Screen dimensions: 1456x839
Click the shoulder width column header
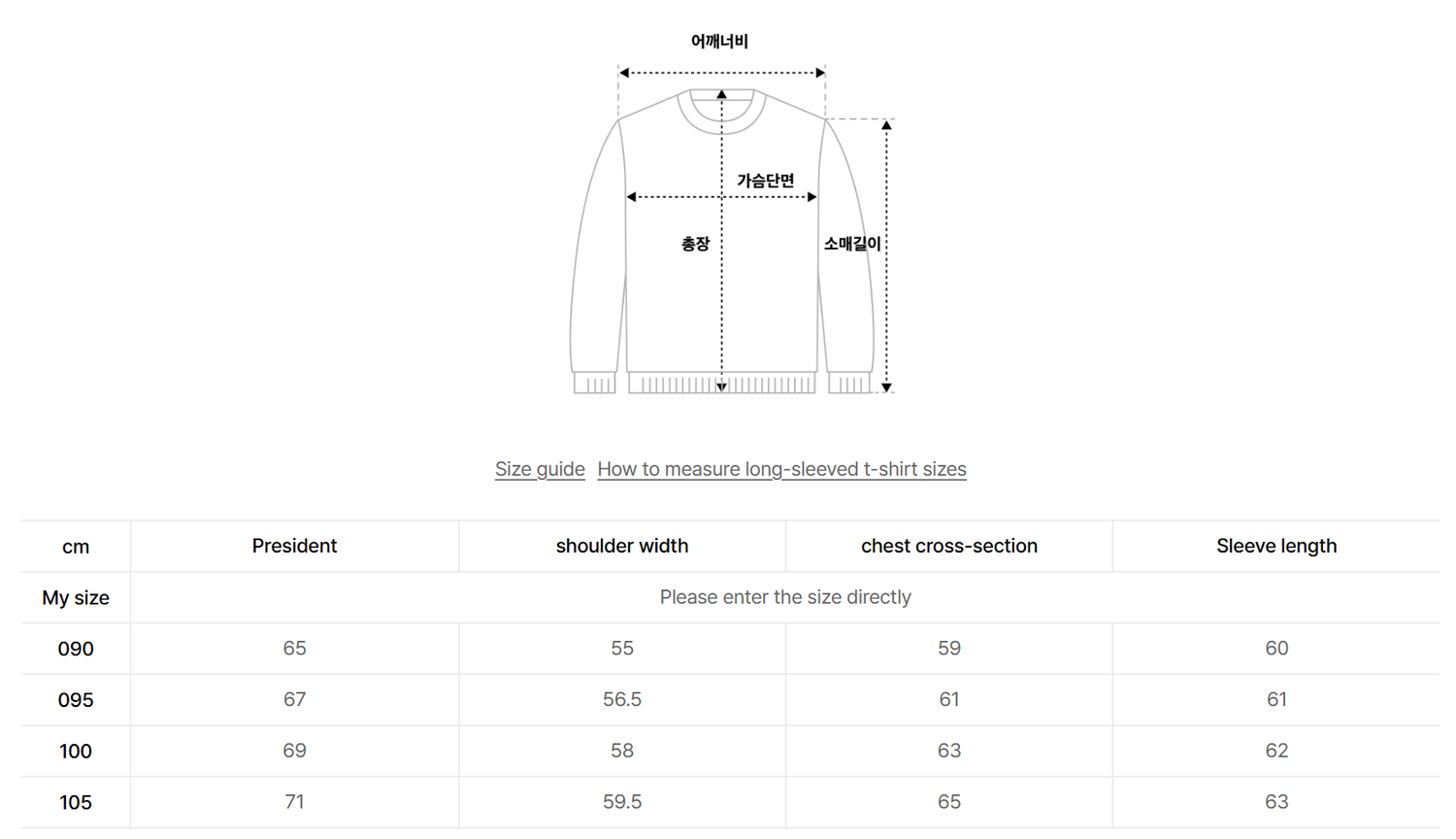click(622, 546)
